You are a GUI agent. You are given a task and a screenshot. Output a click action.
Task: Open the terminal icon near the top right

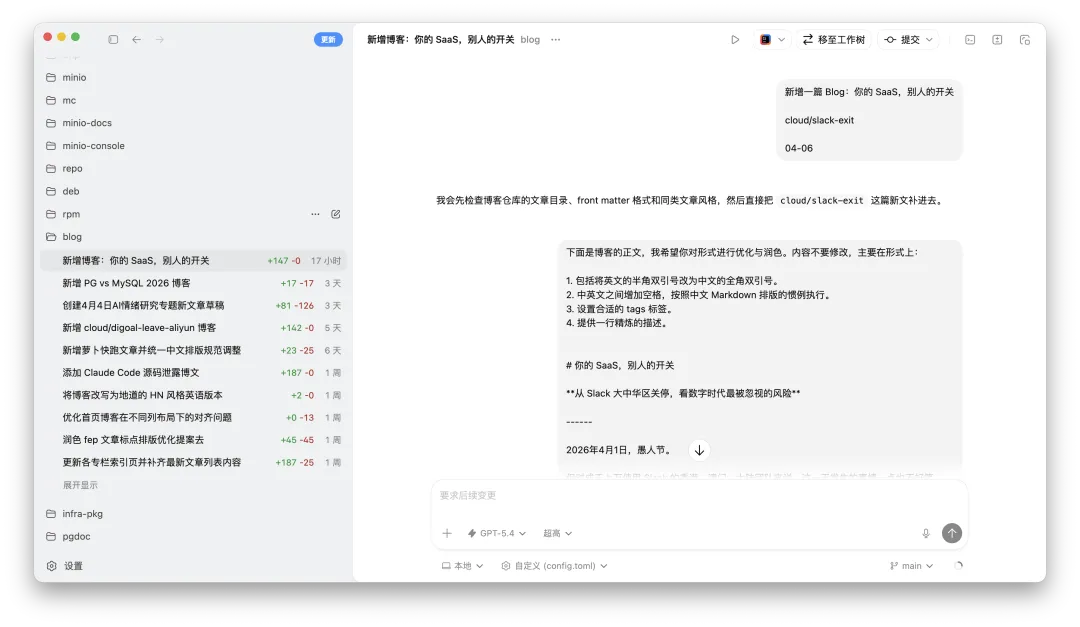[x=968, y=39]
